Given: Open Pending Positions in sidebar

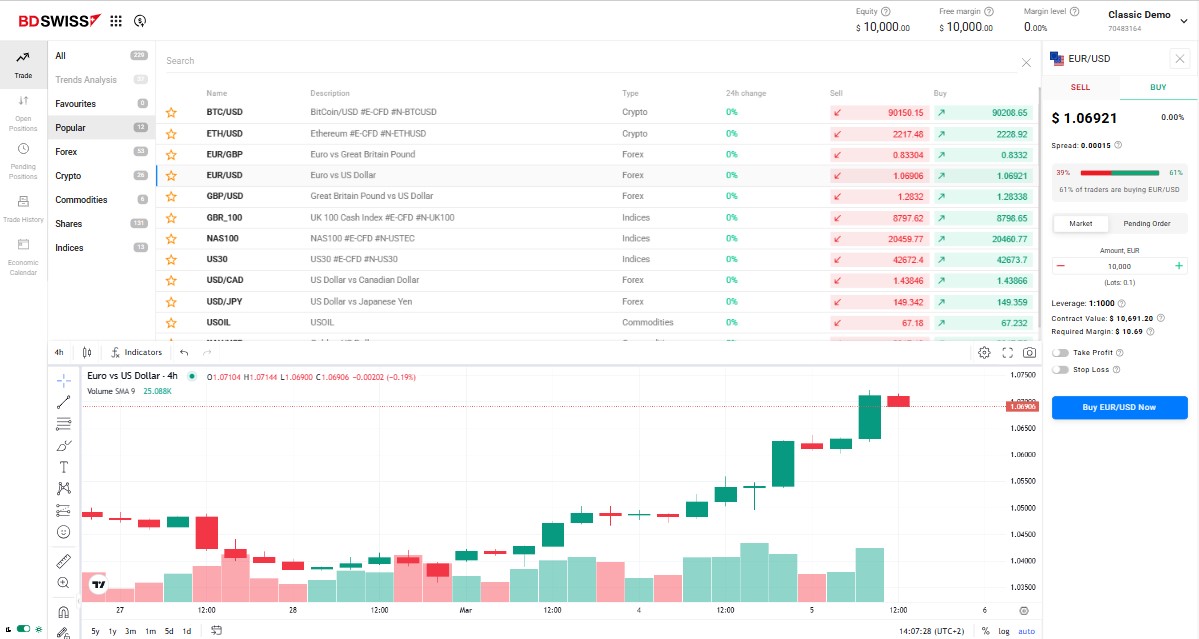Looking at the screenshot, I should click(x=24, y=161).
